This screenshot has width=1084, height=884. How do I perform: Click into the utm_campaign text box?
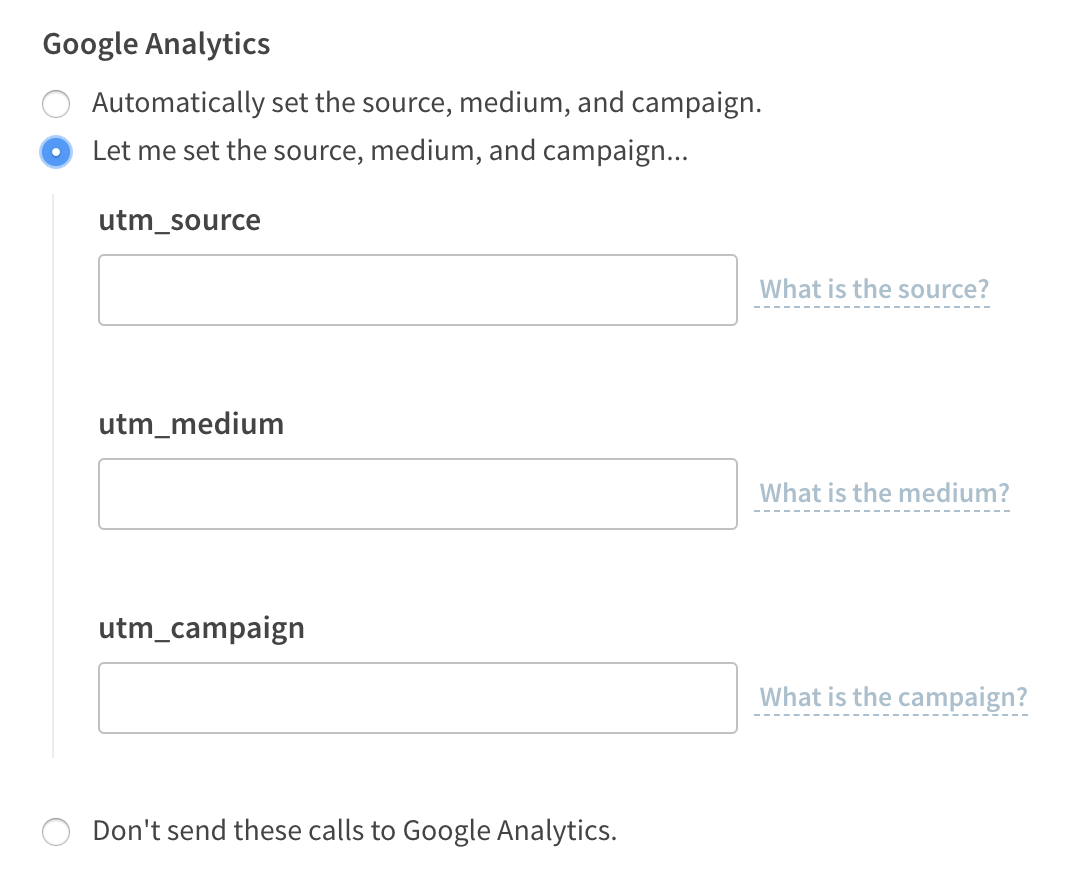pos(417,698)
